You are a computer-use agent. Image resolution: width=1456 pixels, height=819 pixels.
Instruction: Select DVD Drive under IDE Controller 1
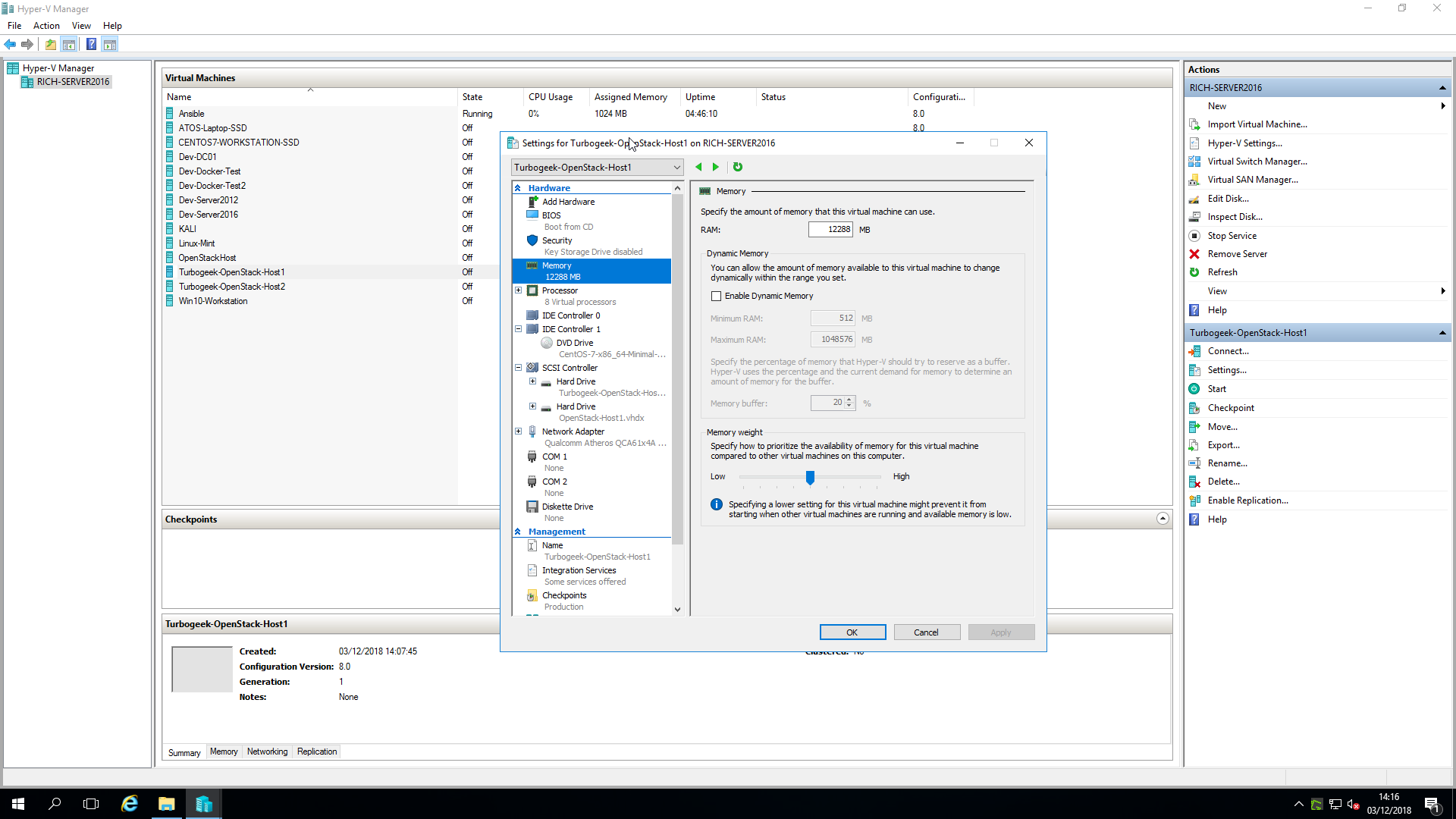pos(575,343)
